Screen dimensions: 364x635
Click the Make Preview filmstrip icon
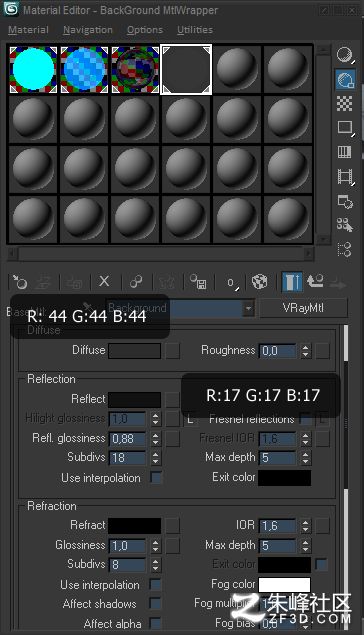[345, 177]
